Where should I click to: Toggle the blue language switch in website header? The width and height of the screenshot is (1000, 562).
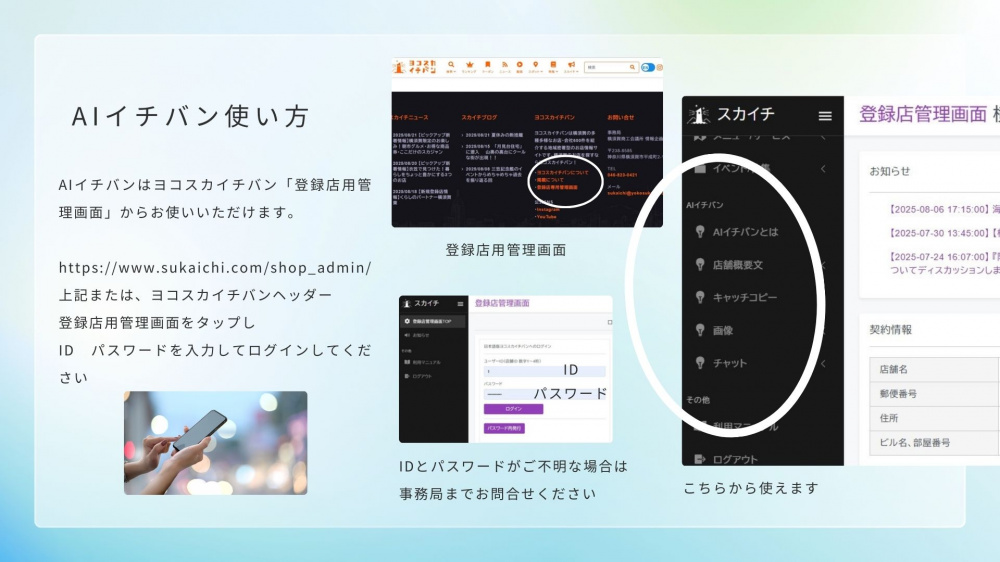click(648, 67)
